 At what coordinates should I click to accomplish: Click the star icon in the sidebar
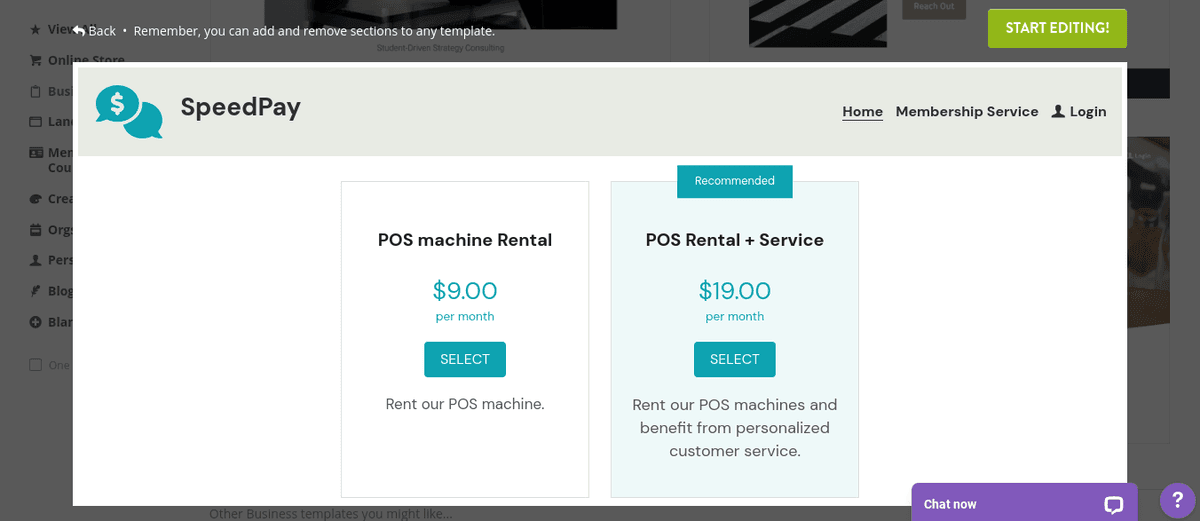(x=36, y=30)
